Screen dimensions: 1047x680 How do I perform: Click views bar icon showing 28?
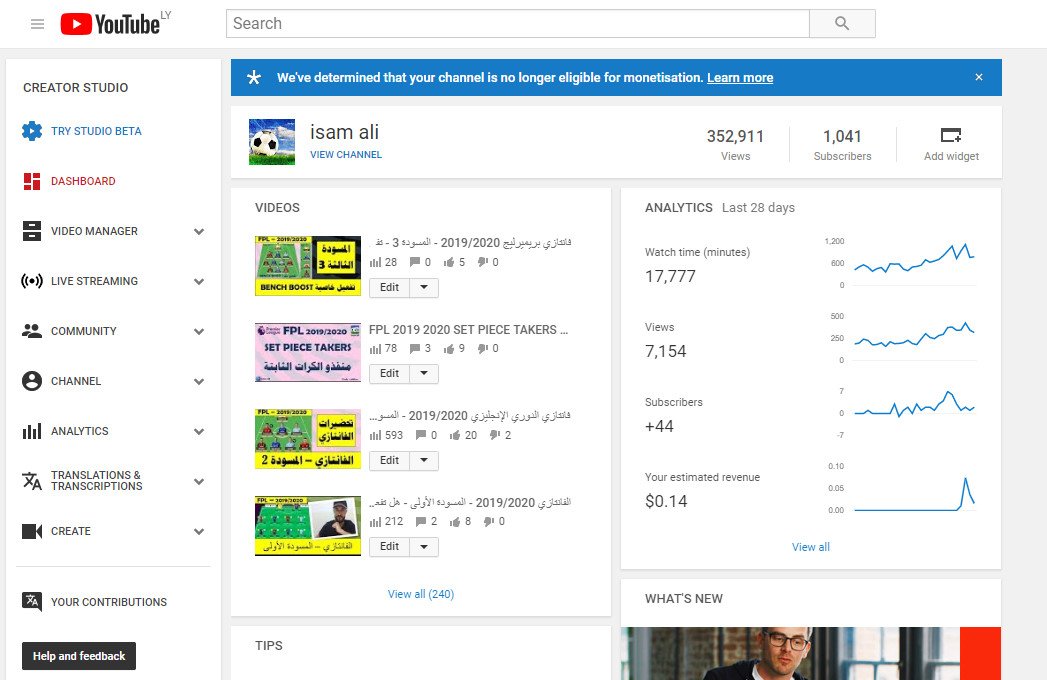click(375, 263)
